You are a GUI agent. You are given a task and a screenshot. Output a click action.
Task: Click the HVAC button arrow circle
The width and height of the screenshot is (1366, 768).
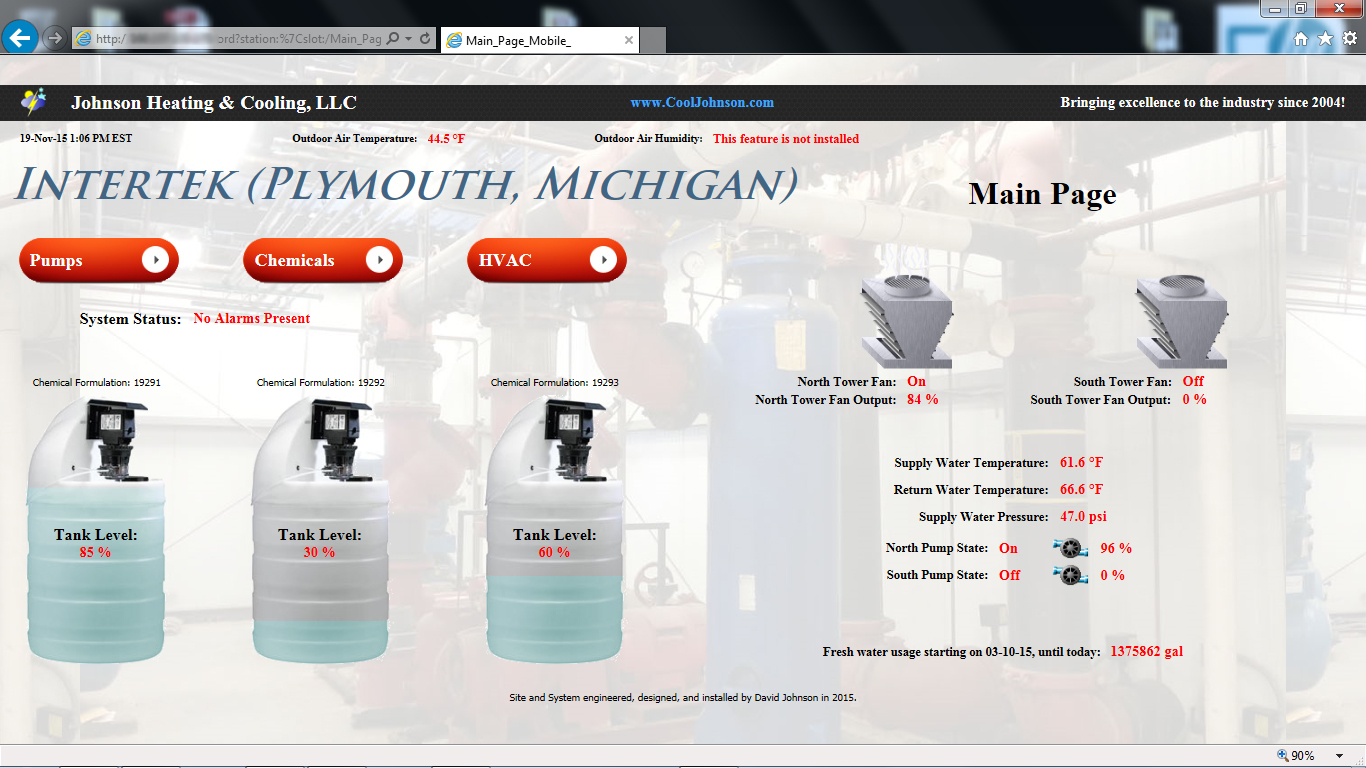(x=603, y=260)
